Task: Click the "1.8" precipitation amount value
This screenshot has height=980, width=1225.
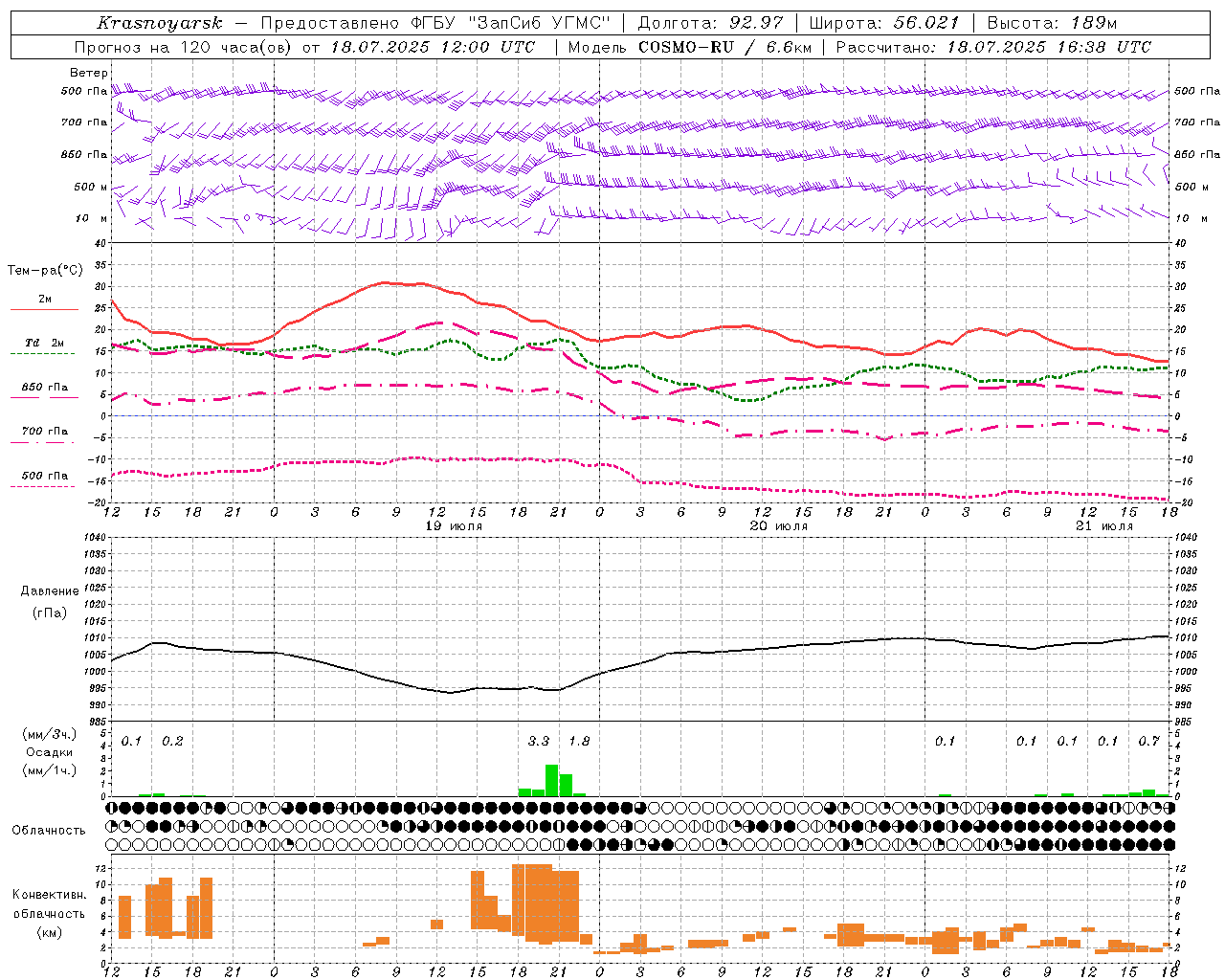Action: click(579, 742)
